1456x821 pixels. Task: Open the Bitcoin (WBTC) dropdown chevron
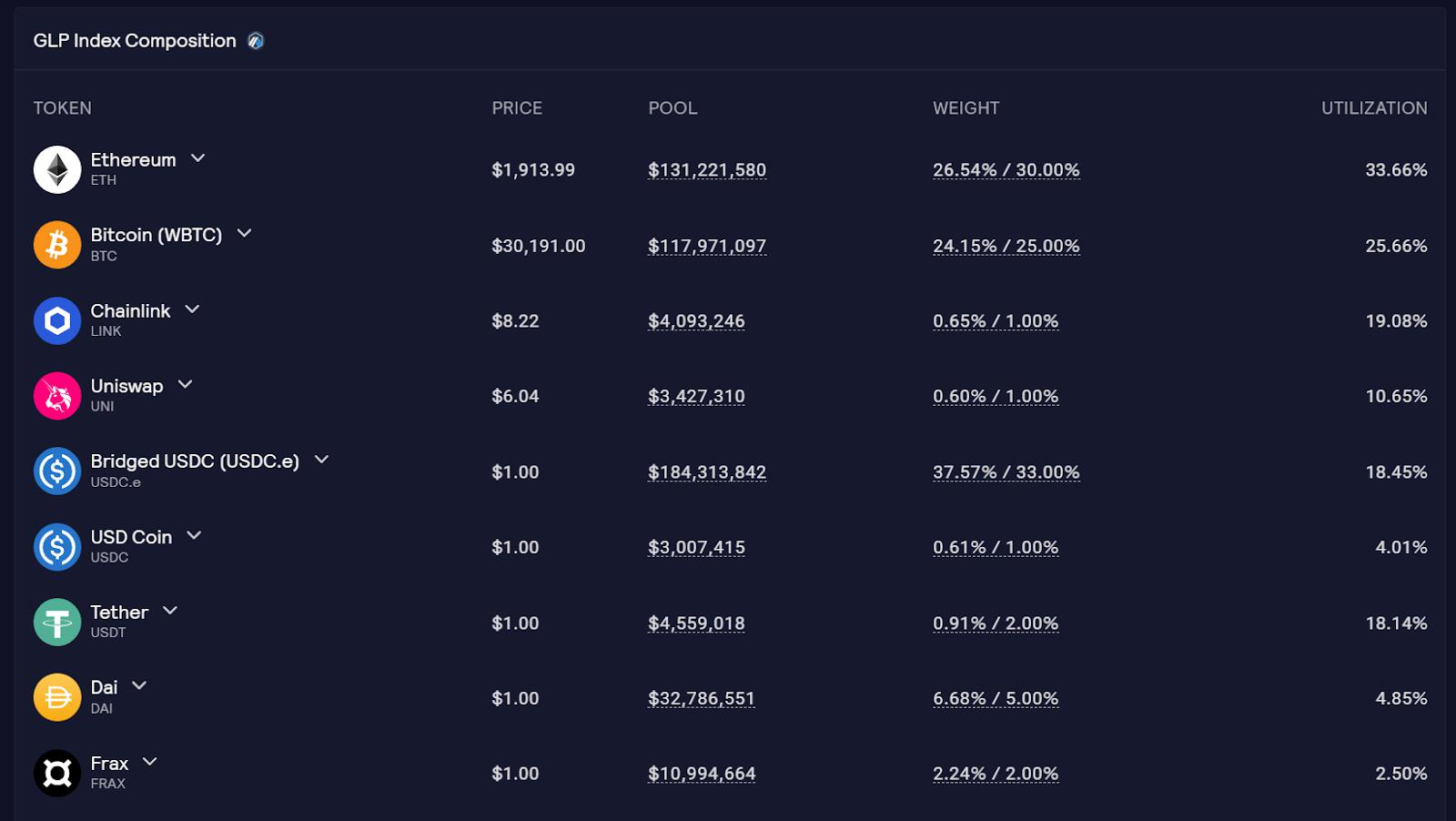click(x=244, y=234)
